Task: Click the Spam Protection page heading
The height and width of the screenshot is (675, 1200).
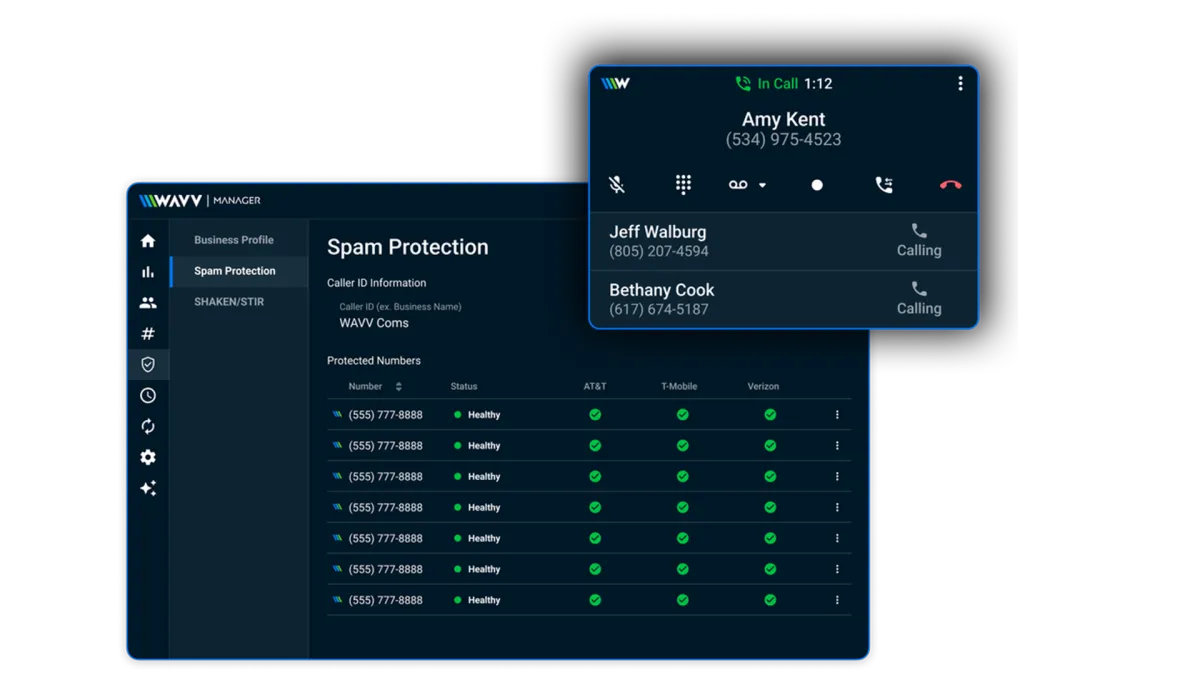Action: coord(408,247)
